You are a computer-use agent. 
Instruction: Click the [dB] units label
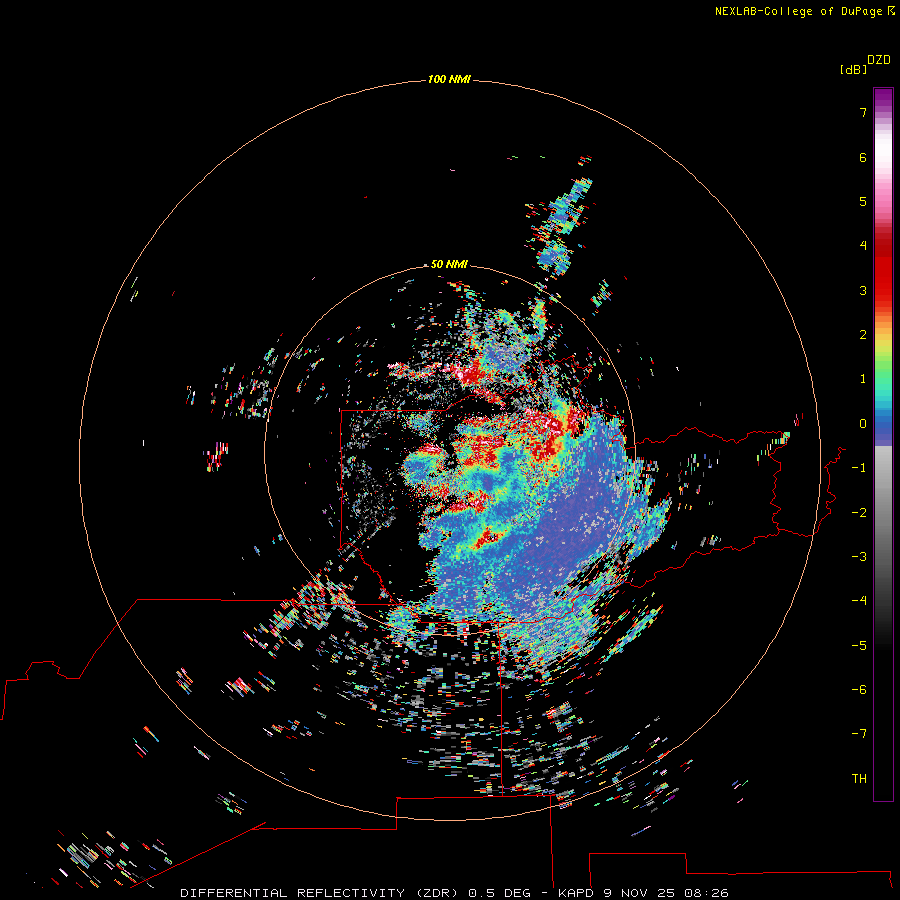pos(854,69)
